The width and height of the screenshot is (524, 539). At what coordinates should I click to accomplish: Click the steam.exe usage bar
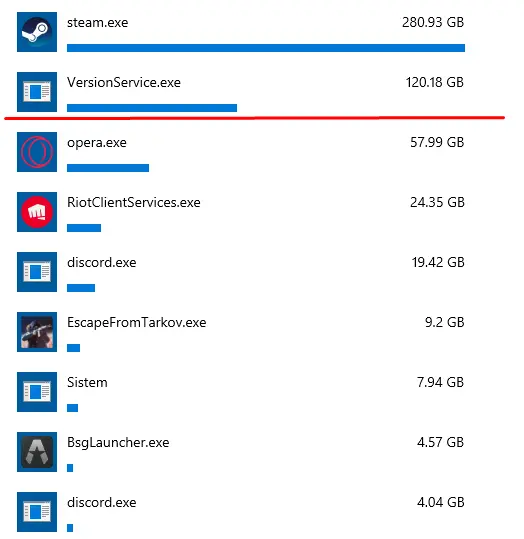coord(266,48)
